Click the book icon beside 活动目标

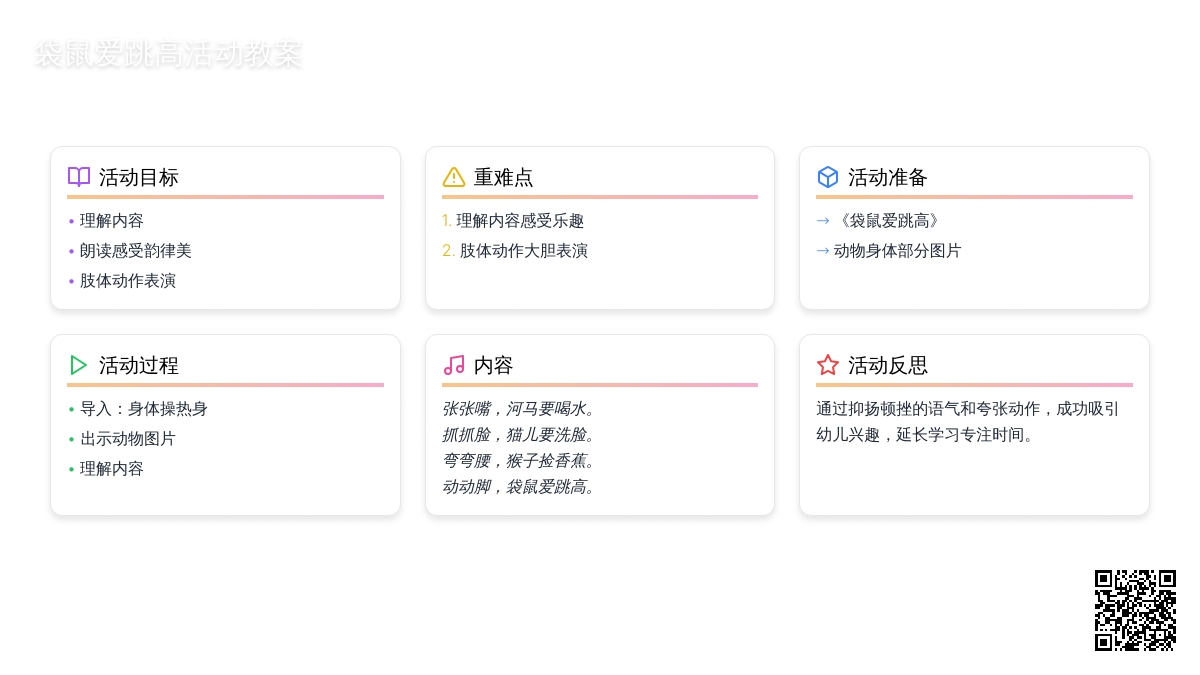point(79,177)
